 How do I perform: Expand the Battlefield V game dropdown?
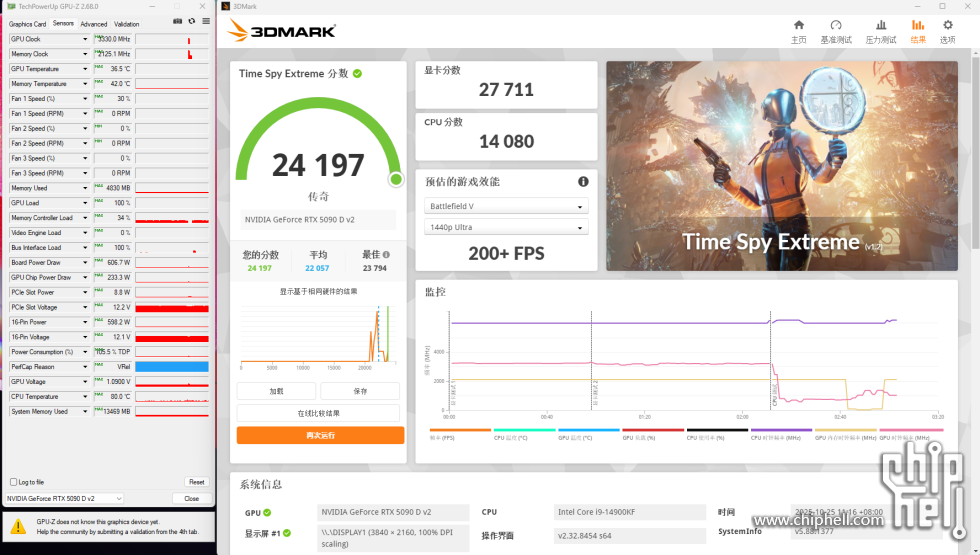pos(506,207)
